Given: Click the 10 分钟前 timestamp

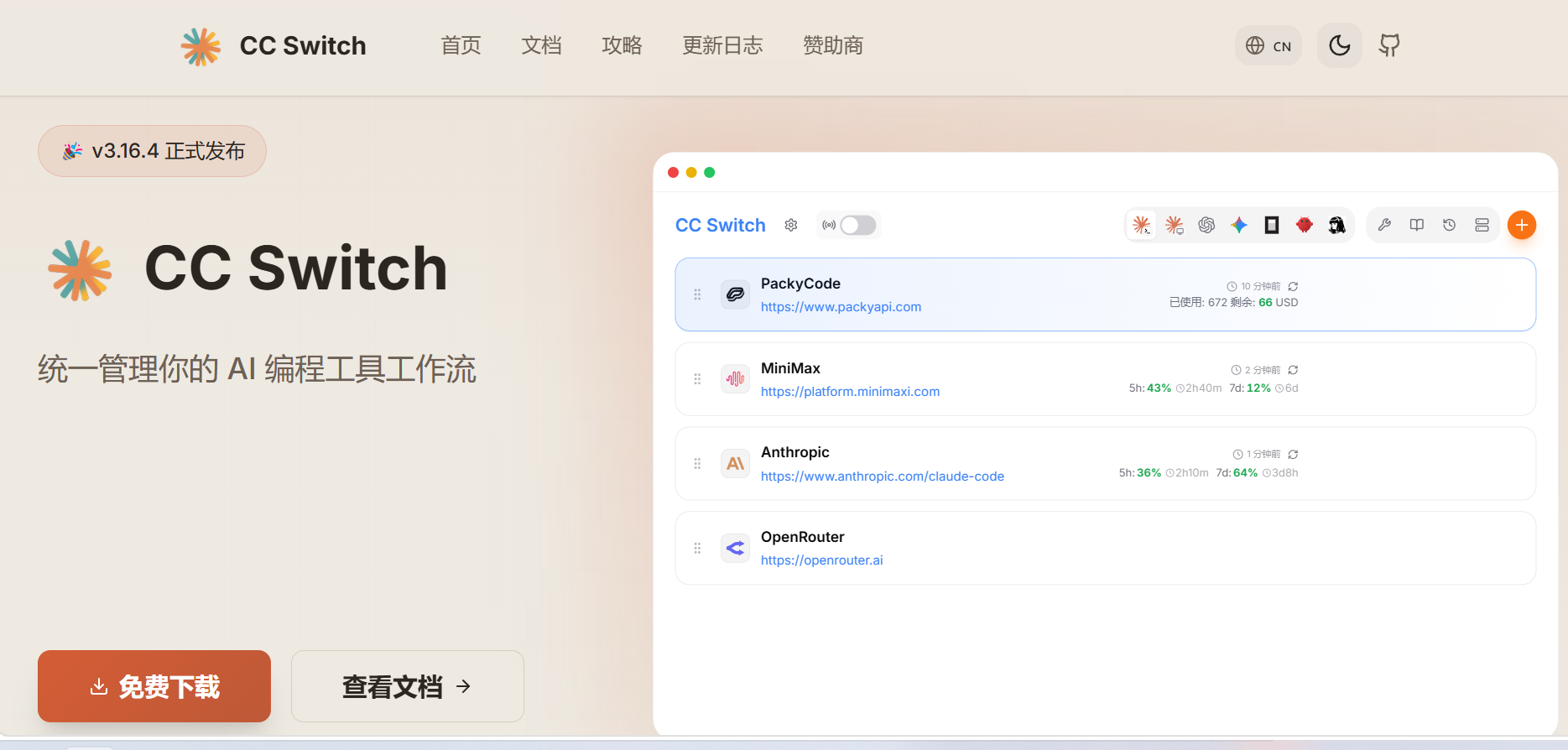Looking at the screenshot, I should tap(1260, 286).
